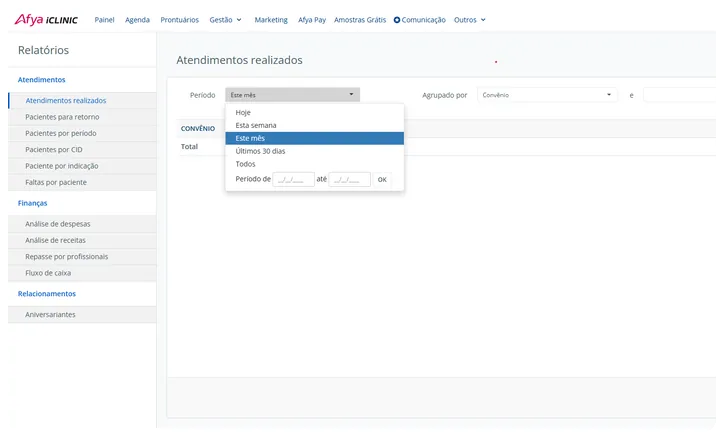Image resolution: width=724 pixels, height=440 pixels.
Task: Open Pacientes para retorno report
Action: [82, 117]
